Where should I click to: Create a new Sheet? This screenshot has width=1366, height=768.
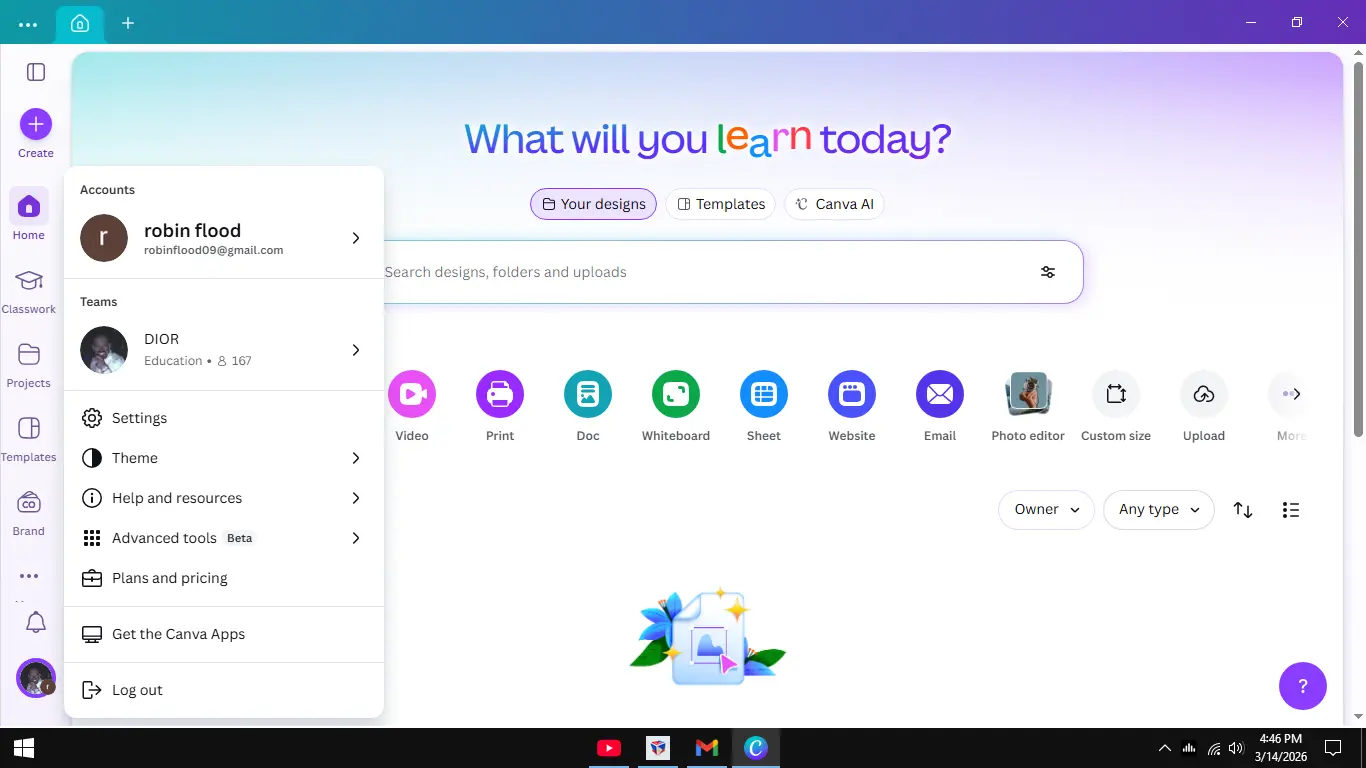pos(764,394)
